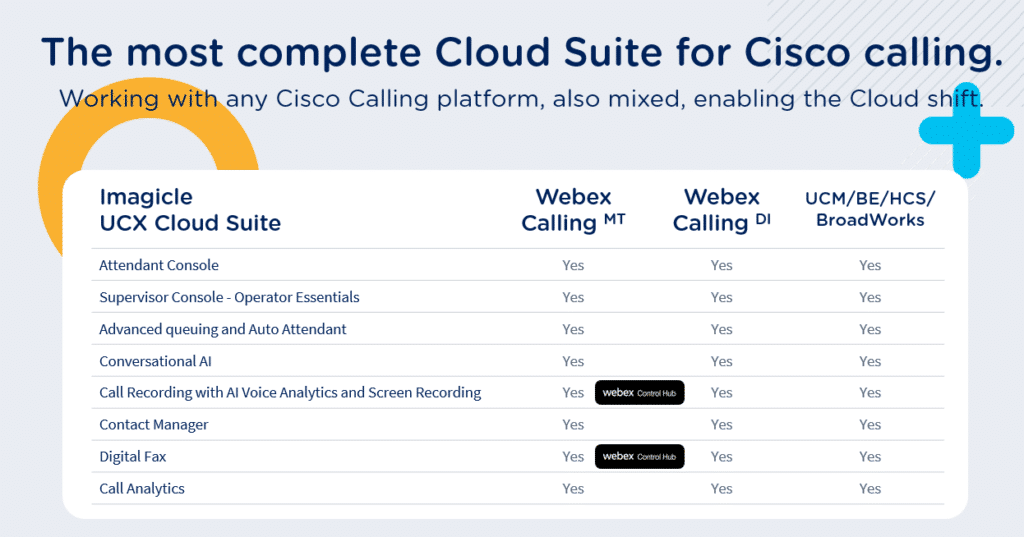Click Supervisor Console - Operator Essentials
1024x537 pixels.
point(229,297)
